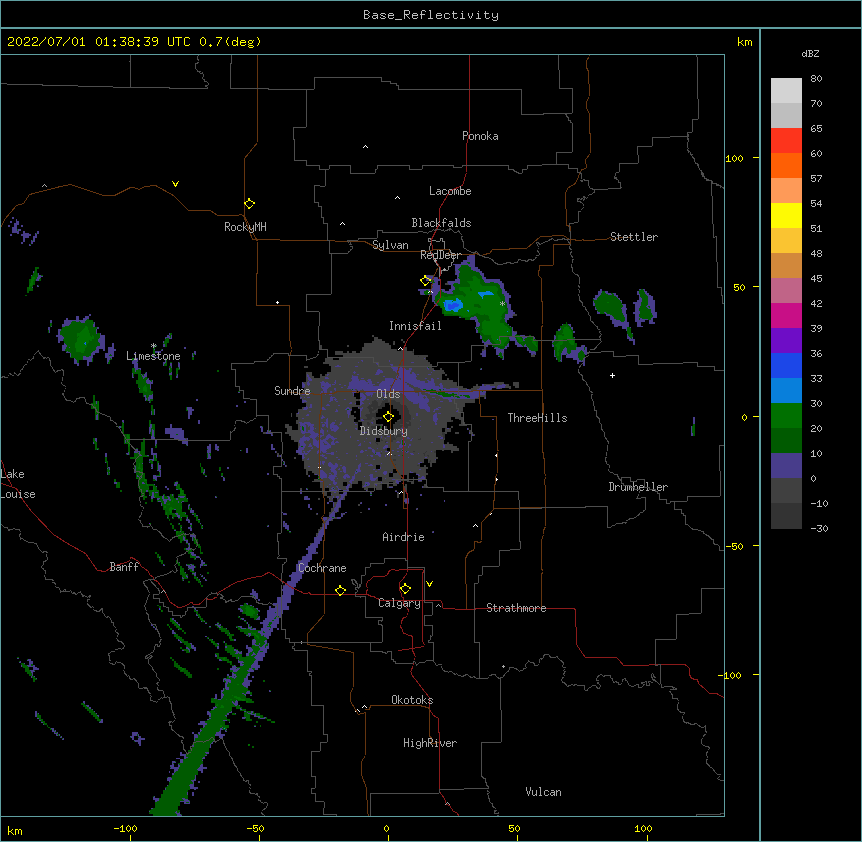862x842 pixels.
Task: Click the yellow diamond marker south of RedDeer
Action: (425, 281)
